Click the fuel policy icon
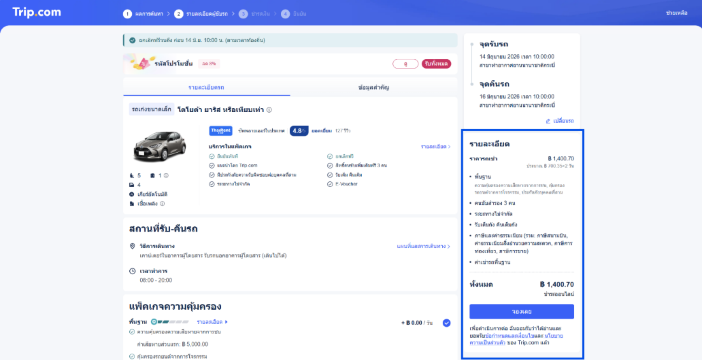The image size is (702, 360). pyautogui.click(x=132, y=204)
